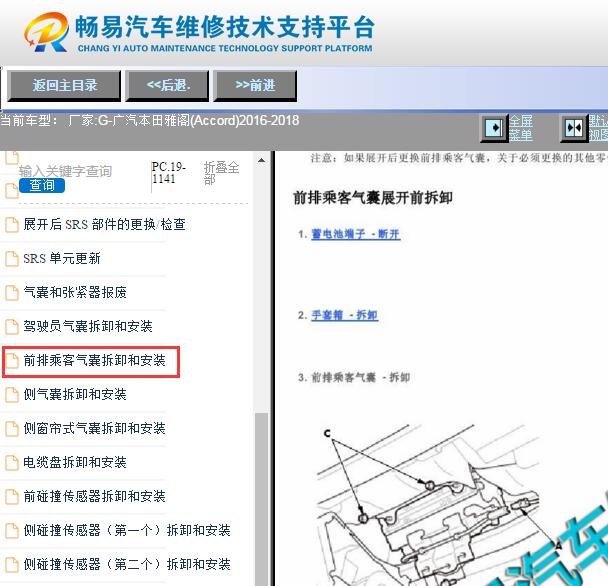Viewport: 608px width, 586px height.
Task: Open 侧窗帘式气囊拆卸和安装 item
Action: tap(94, 428)
